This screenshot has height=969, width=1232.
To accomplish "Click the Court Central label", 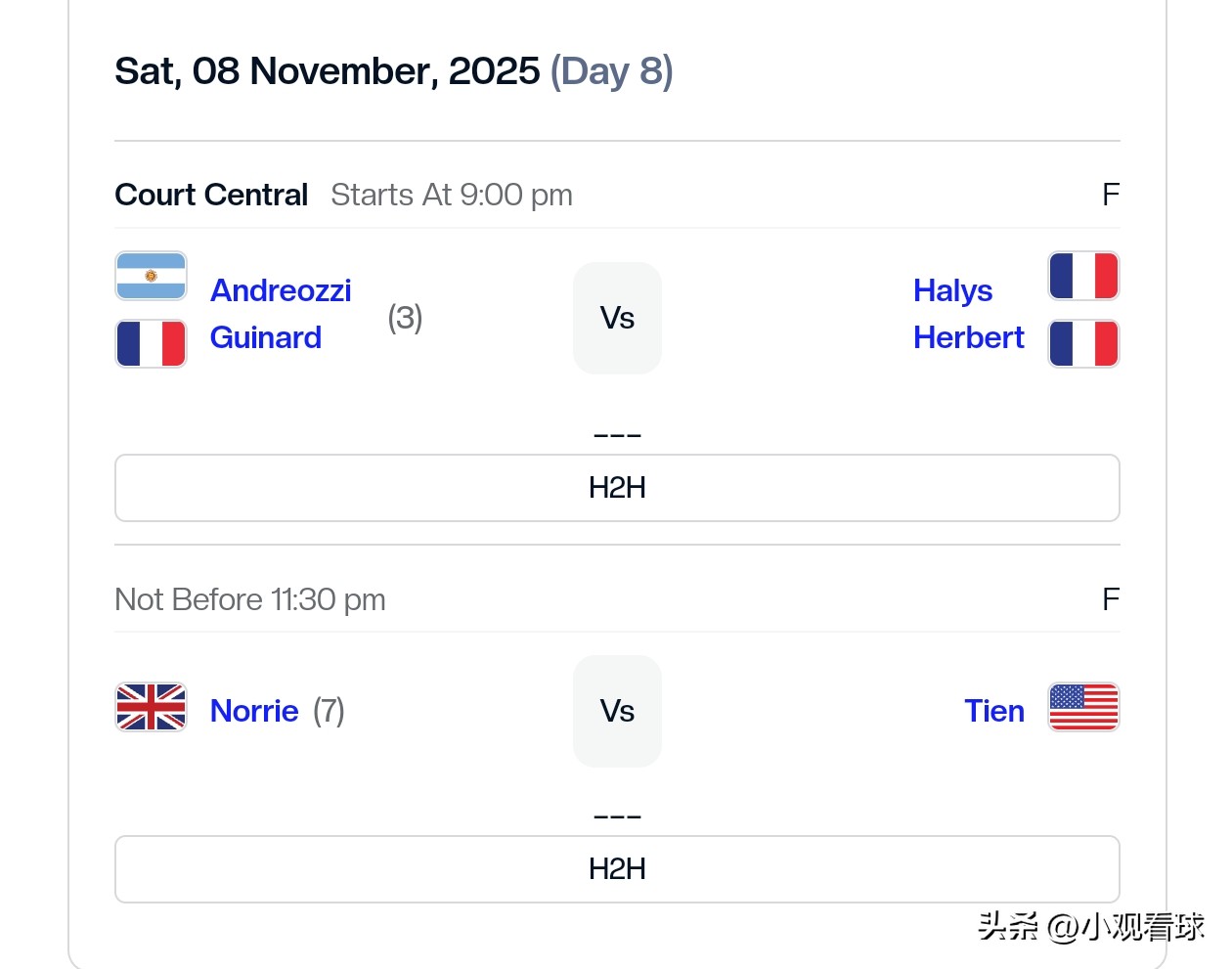I will pos(211,195).
